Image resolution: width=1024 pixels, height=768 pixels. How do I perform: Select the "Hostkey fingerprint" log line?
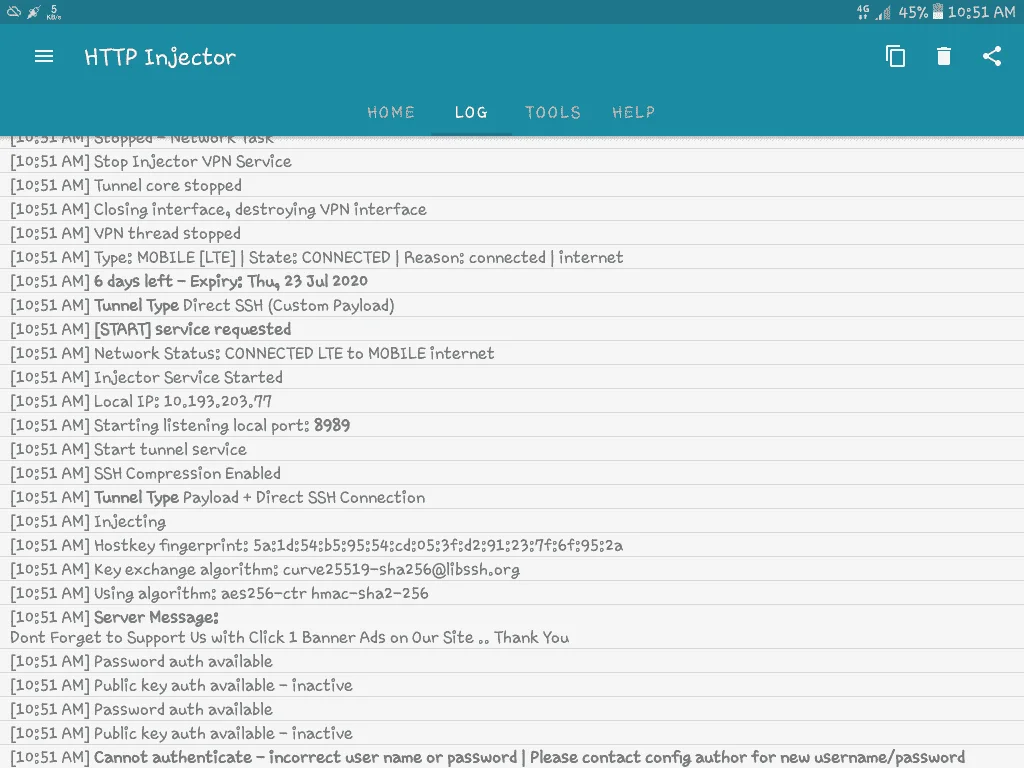pyautogui.click(x=512, y=545)
